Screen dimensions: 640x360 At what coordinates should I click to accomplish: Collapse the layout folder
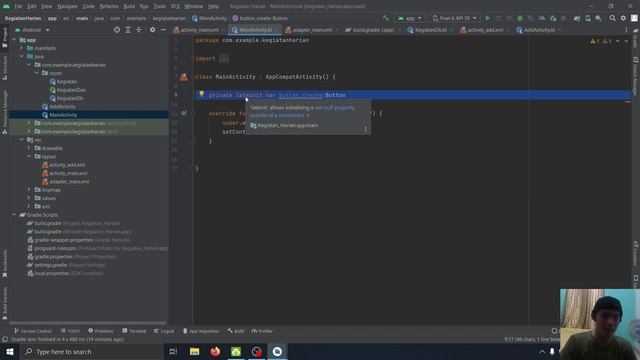(29, 156)
